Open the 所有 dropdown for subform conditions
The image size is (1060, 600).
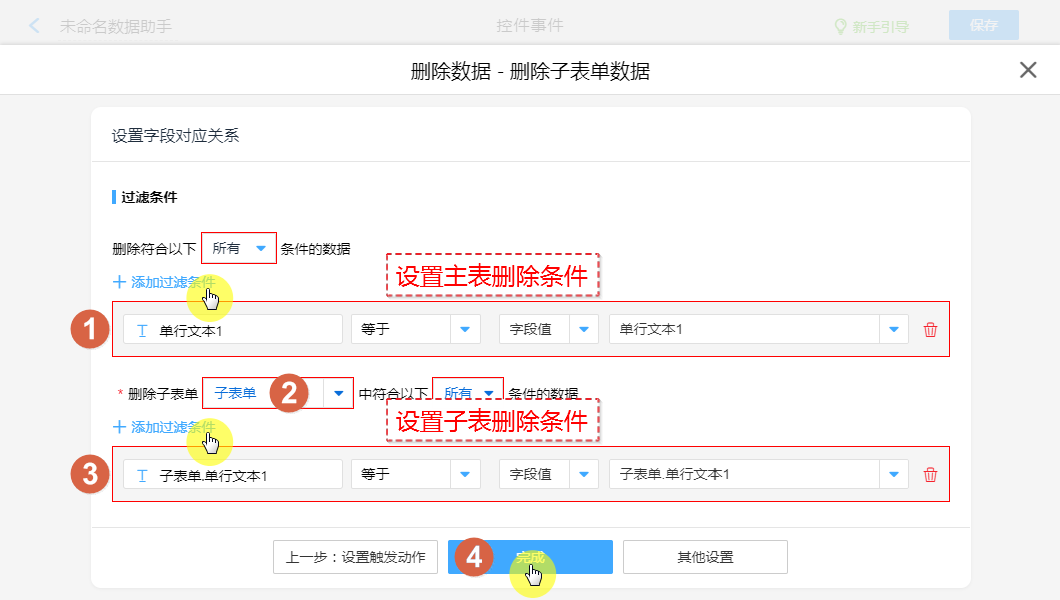coord(468,393)
